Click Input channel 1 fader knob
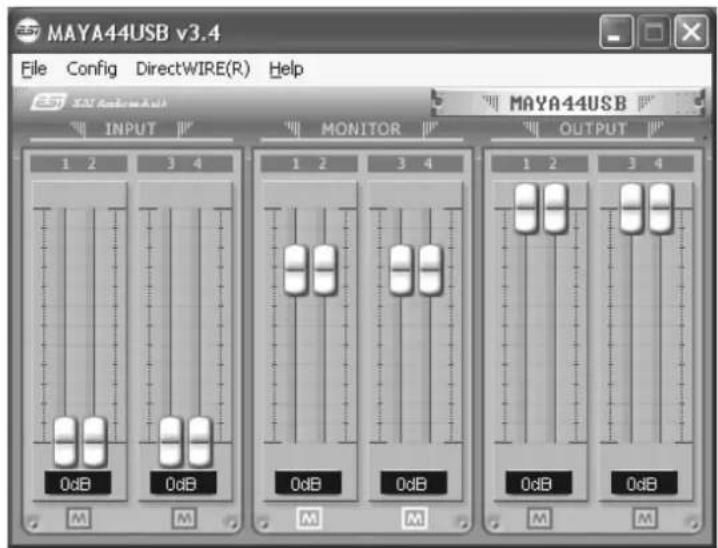 pyautogui.click(x=65, y=441)
